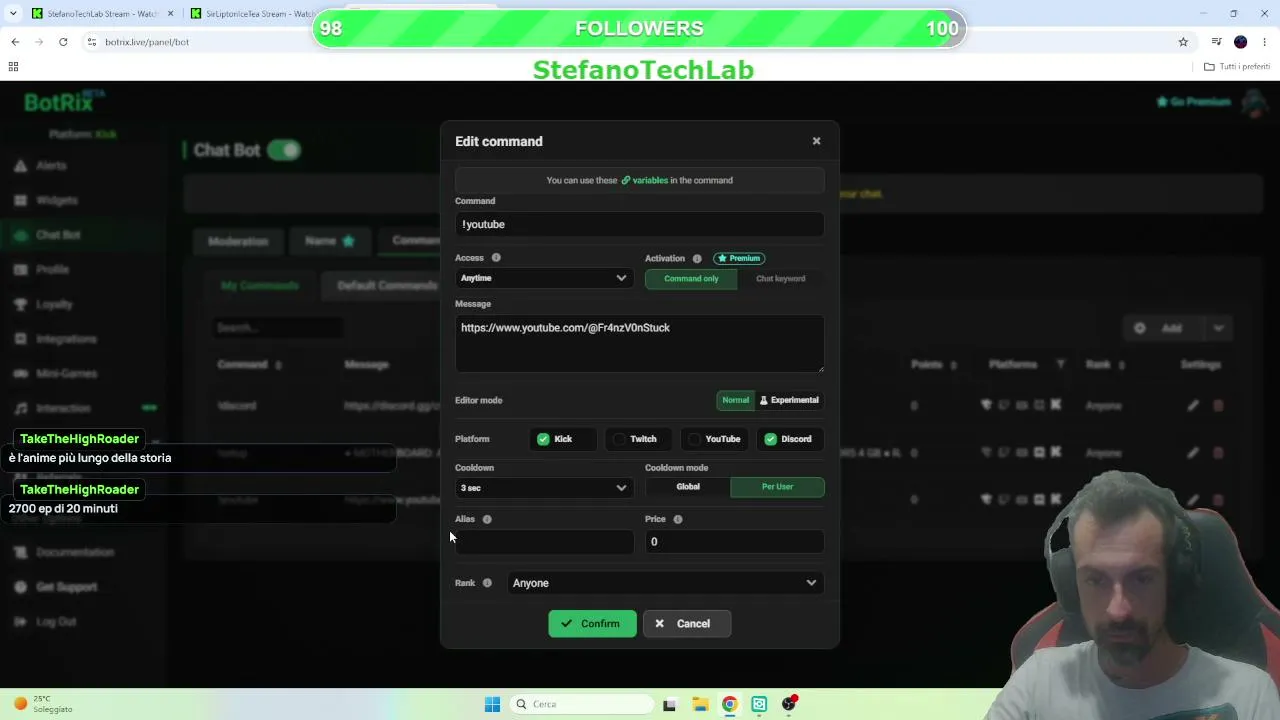Edit the Command name field containing !youtube
The height and width of the screenshot is (720, 1280).
(639, 224)
